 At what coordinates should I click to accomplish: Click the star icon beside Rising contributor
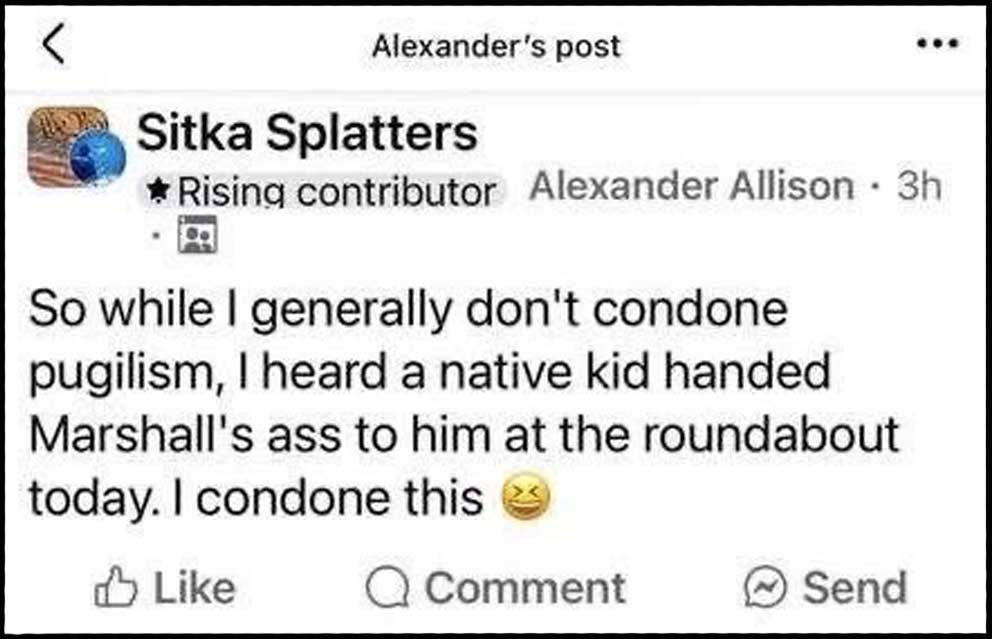point(158,190)
